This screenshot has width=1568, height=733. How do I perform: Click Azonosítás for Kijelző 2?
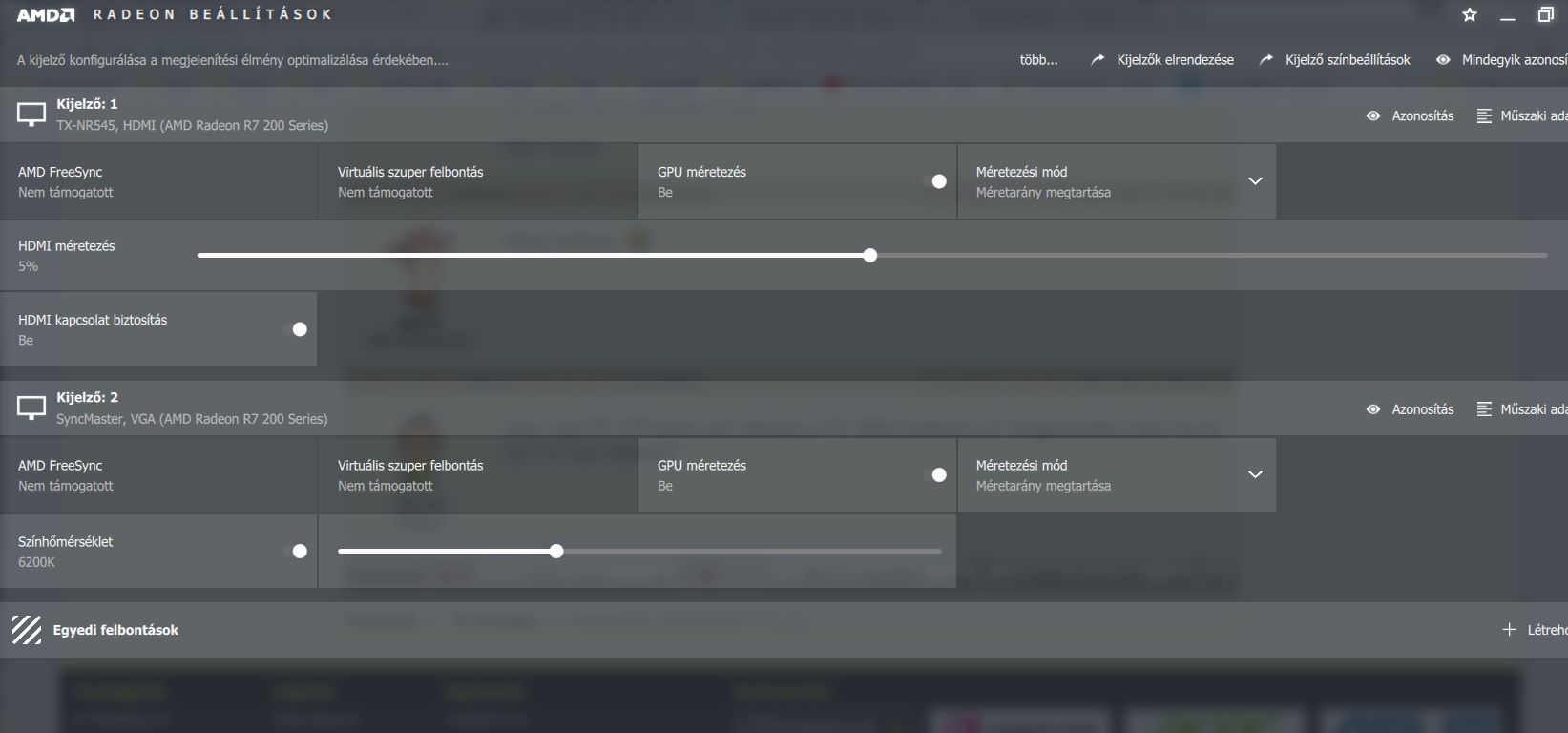point(1422,409)
